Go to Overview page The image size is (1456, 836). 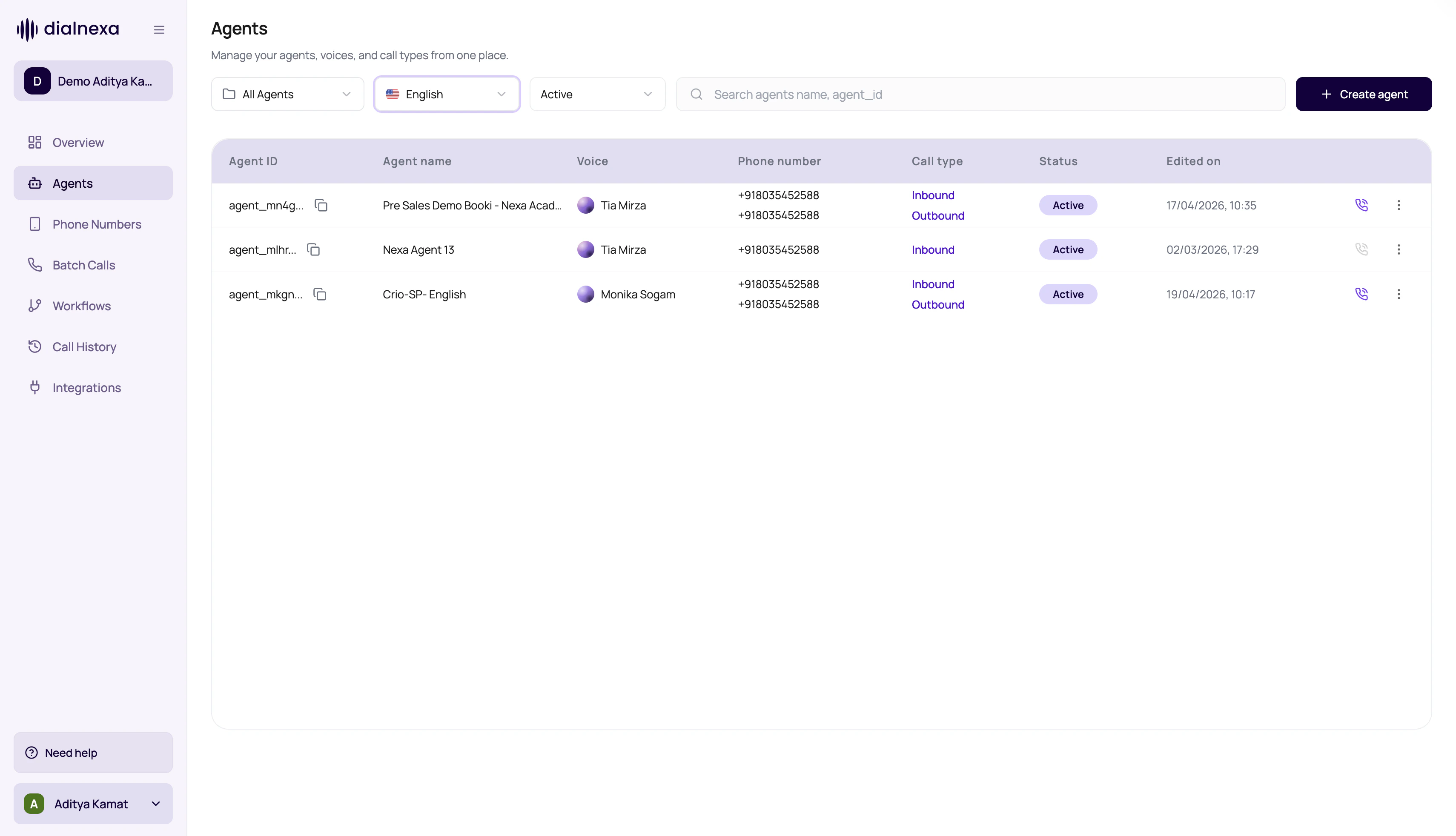click(x=93, y=143)
